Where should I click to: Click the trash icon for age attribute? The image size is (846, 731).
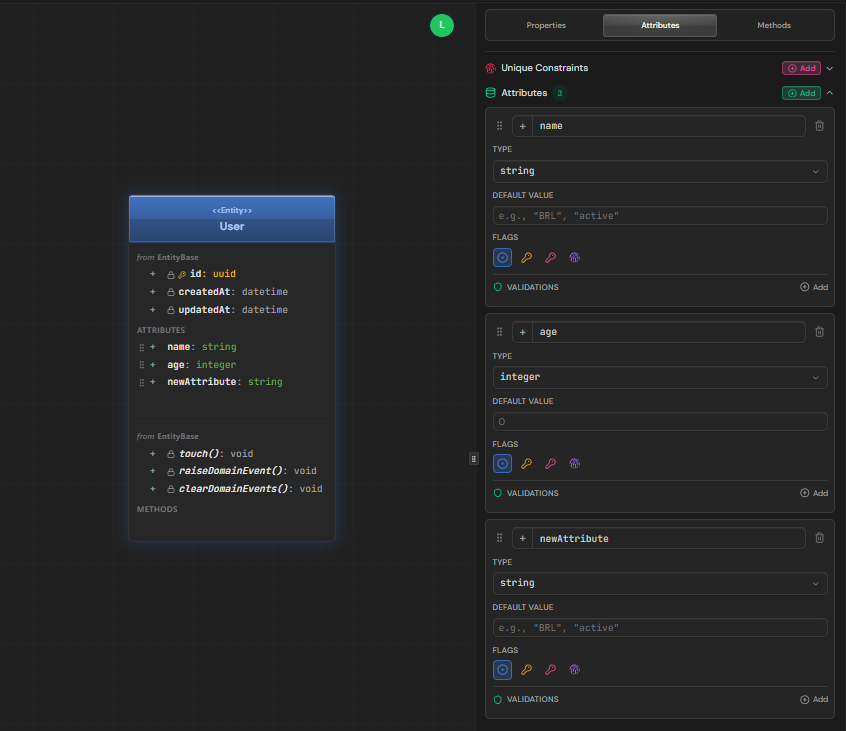819,332
